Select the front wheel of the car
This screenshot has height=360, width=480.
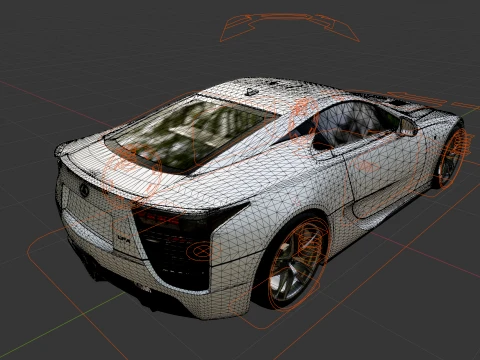point(451,157)
